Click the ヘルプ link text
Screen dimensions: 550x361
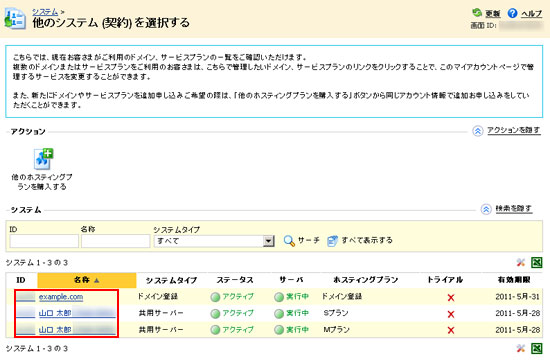coord(531,14)
